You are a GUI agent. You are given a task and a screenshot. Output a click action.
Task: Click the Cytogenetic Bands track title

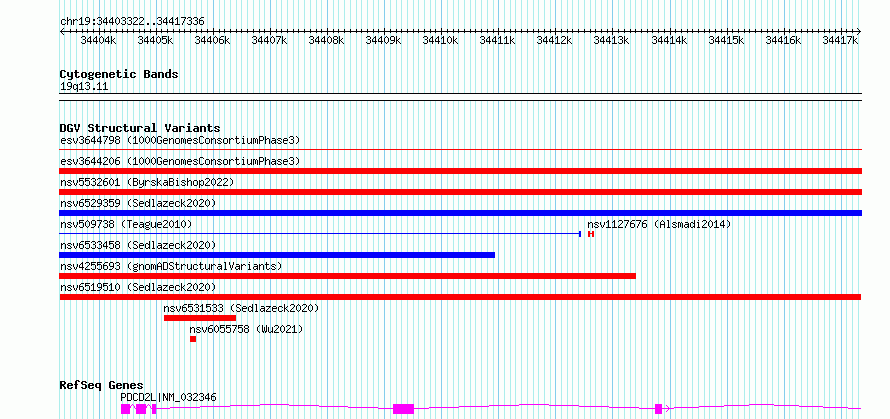pyautogui.click(x=119, y=74)
